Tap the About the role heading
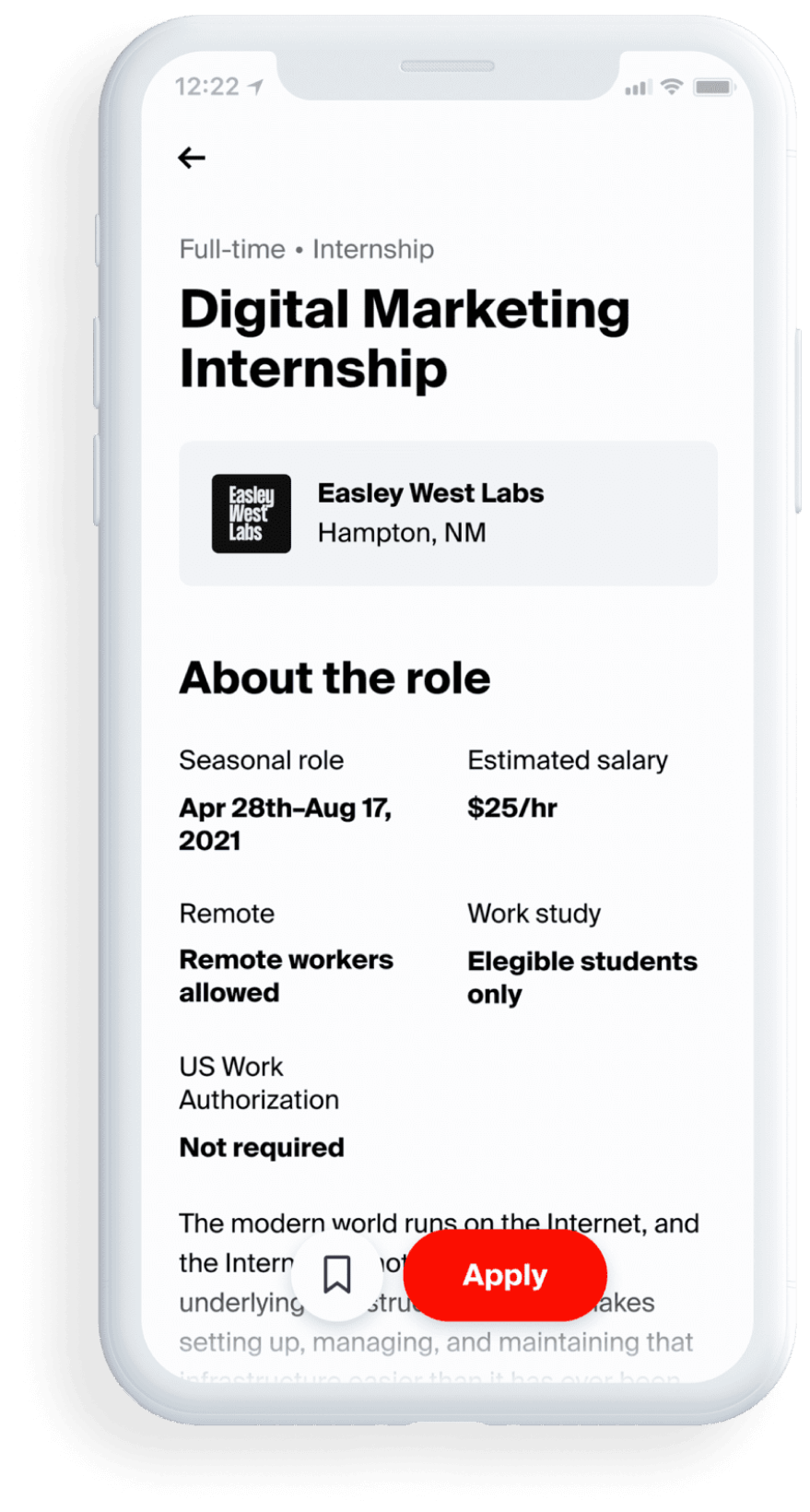Screen dimensions: 810x1512 [335, 678]
